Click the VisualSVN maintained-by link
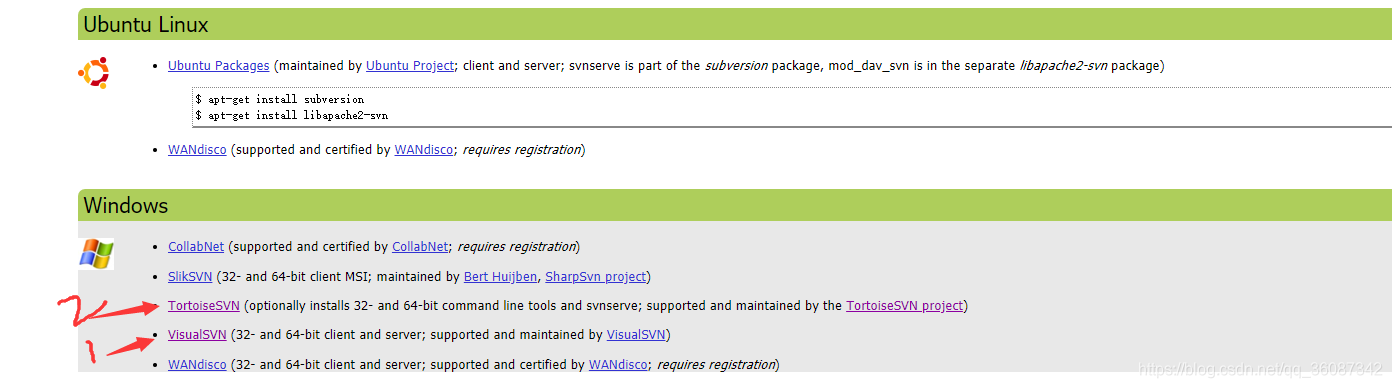The image size is (1392, 388). tap(636, 335)
